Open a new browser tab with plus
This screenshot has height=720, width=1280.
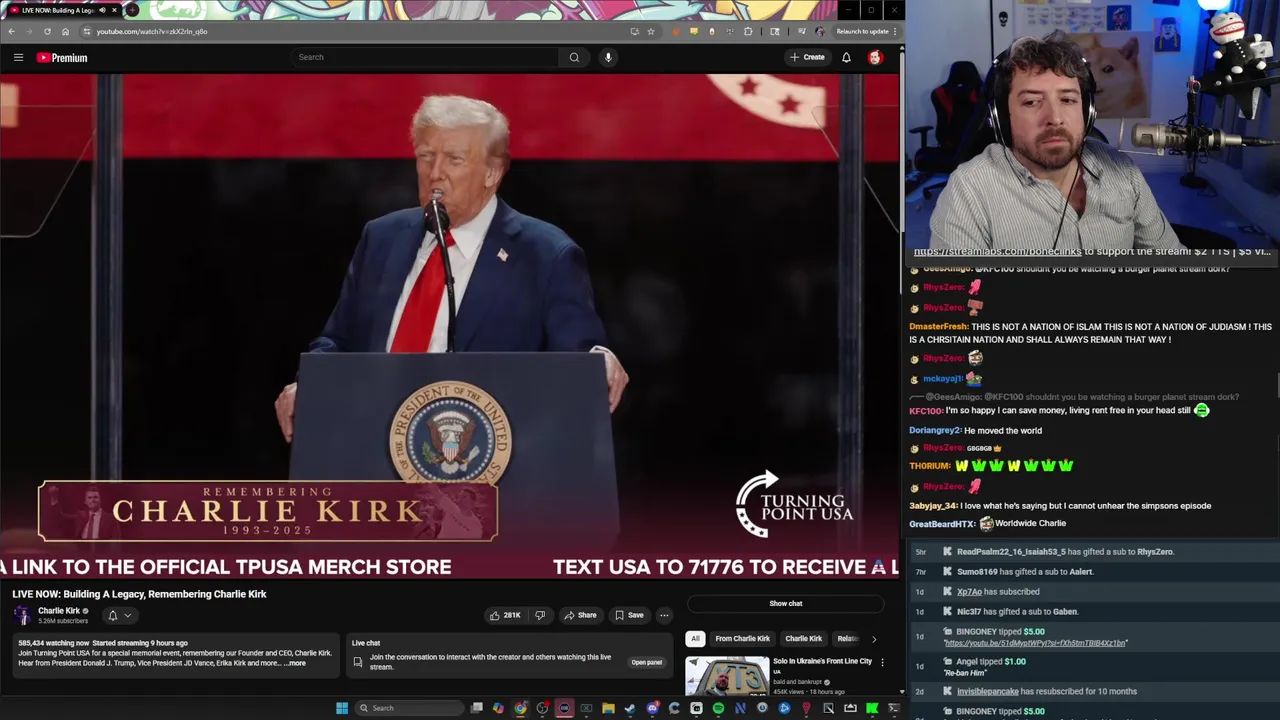131,10
